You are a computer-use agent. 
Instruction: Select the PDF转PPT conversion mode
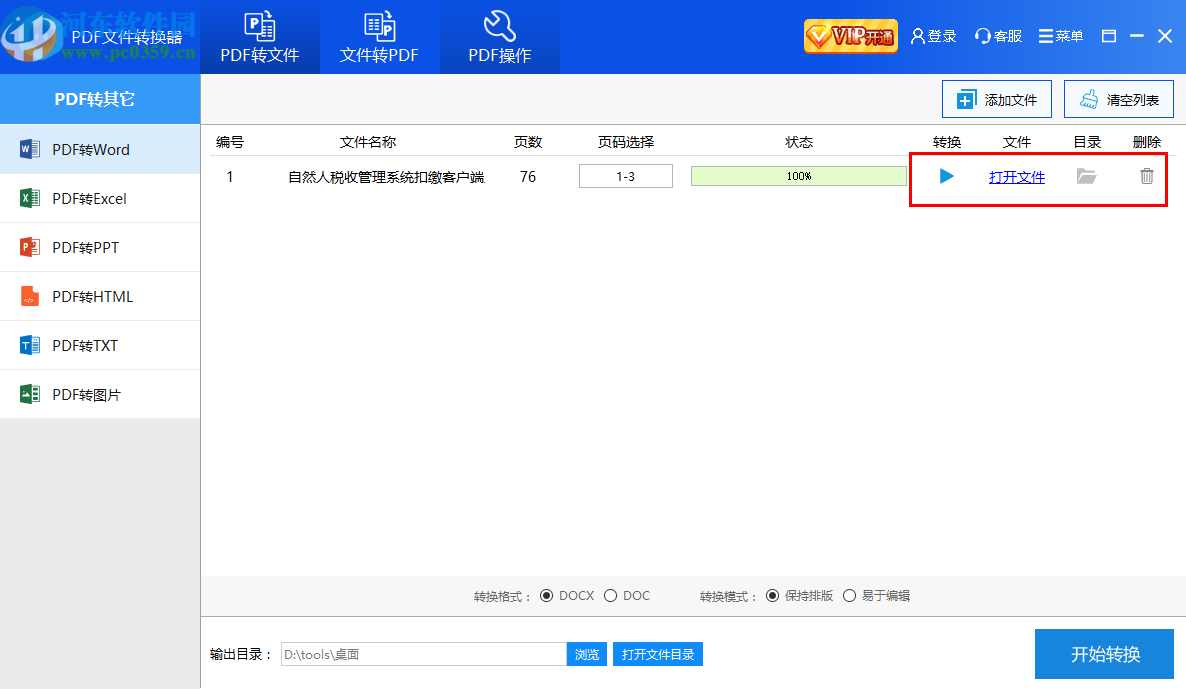[x=90, y=247]
